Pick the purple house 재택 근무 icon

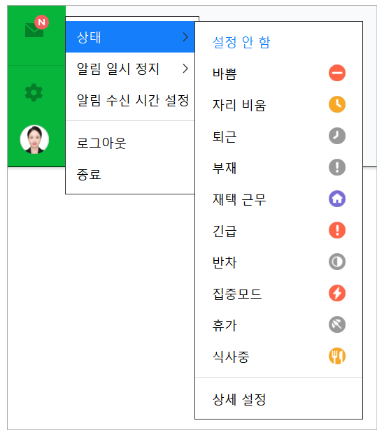[x=337, y=199]
